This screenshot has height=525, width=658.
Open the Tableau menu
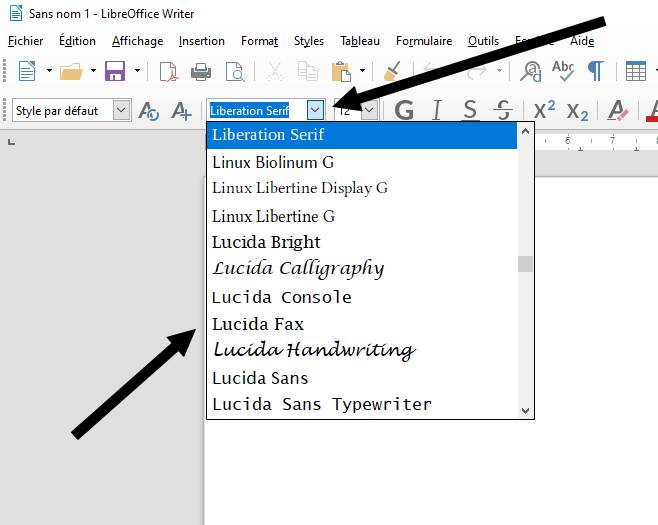pyautogui.click(x=359, y=41)
